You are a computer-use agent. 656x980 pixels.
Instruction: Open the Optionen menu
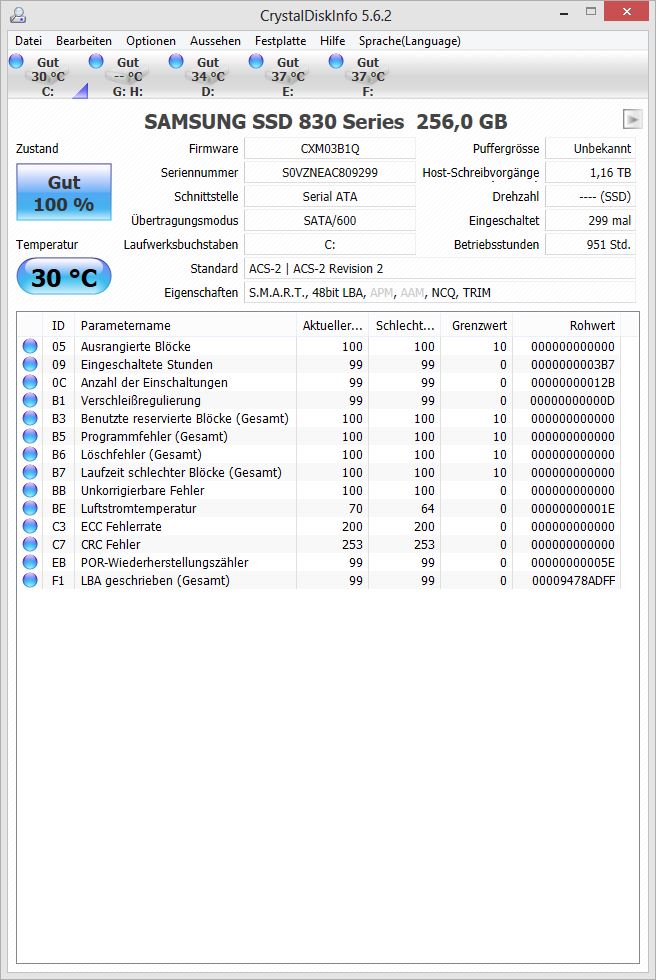[x=151, y=41]
